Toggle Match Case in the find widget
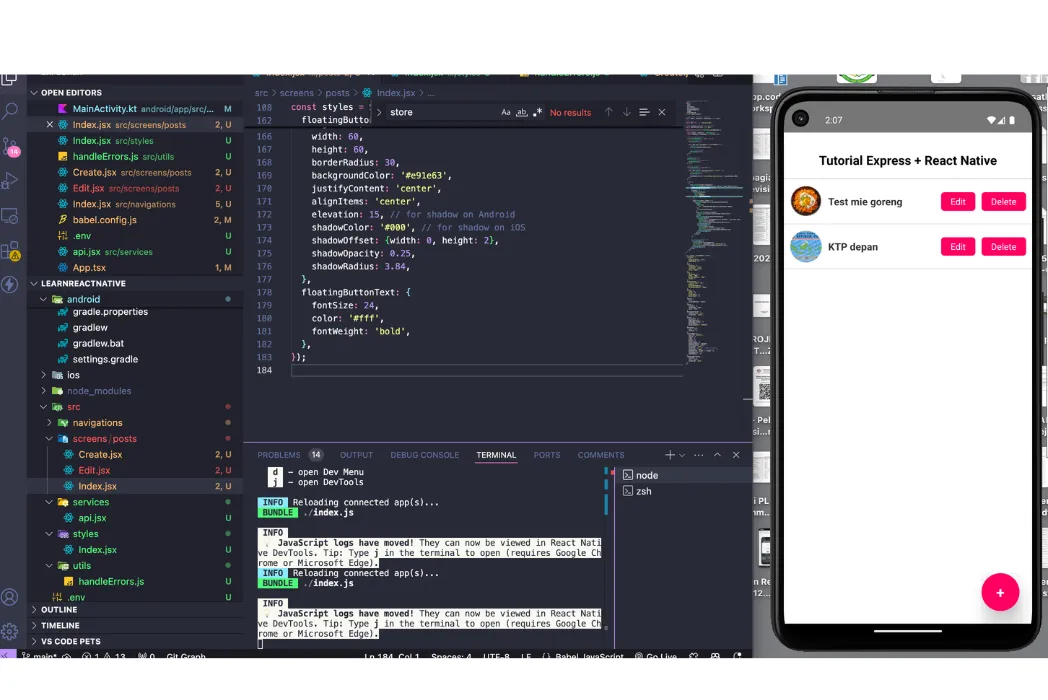This screenshot has height=700, width=1048. coord(506,112)
